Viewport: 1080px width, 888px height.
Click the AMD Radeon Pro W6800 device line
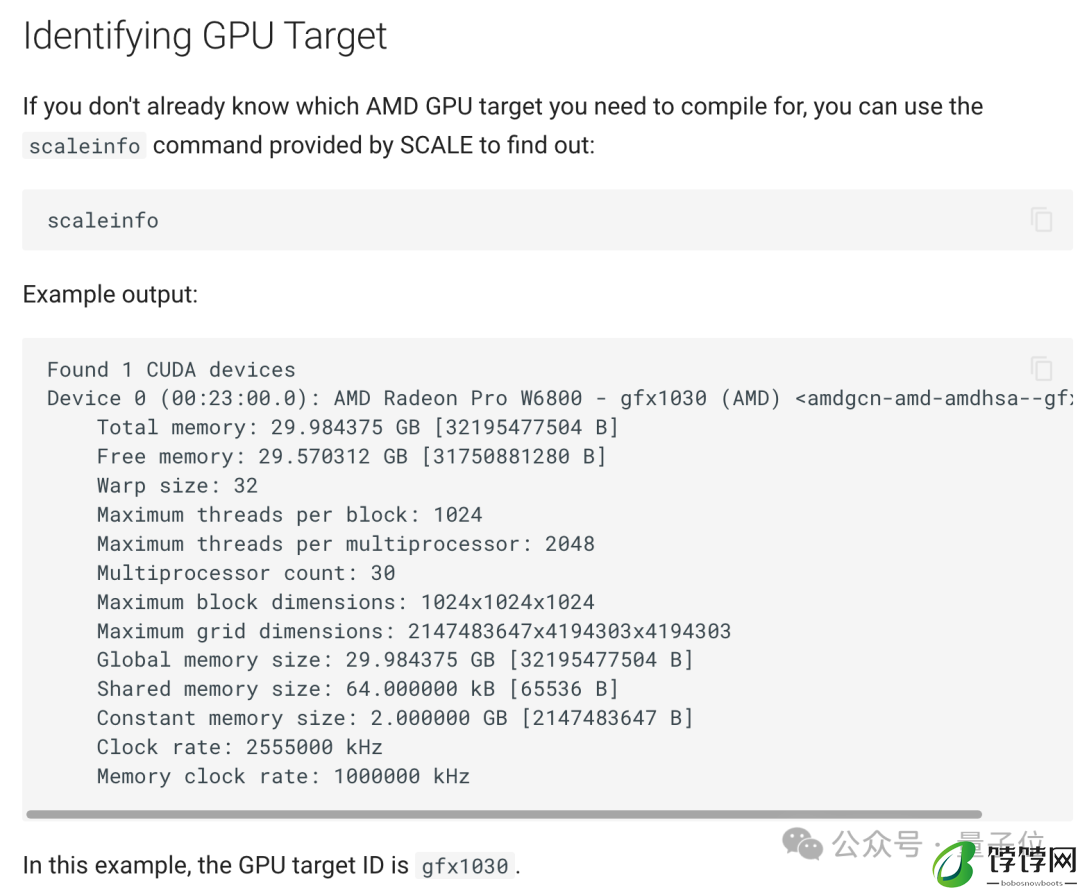coord(559,398)
